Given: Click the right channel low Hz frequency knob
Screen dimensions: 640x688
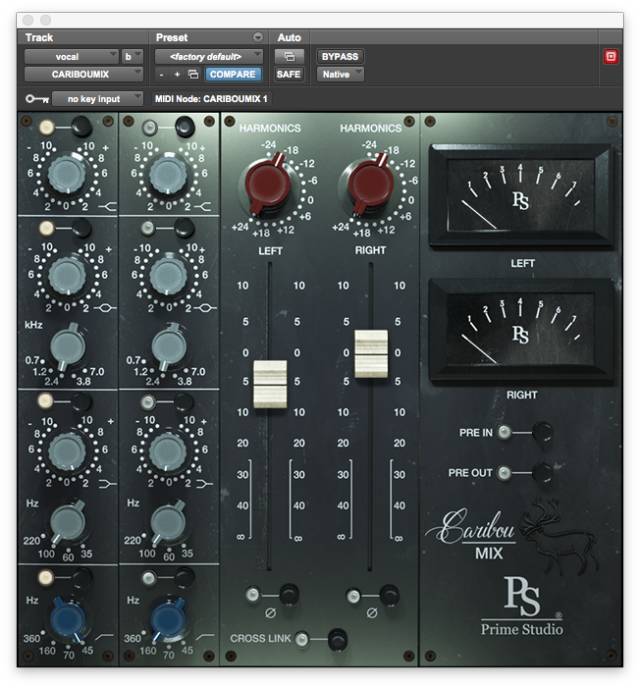Looking at the screenshot, I should click(168, 523).
